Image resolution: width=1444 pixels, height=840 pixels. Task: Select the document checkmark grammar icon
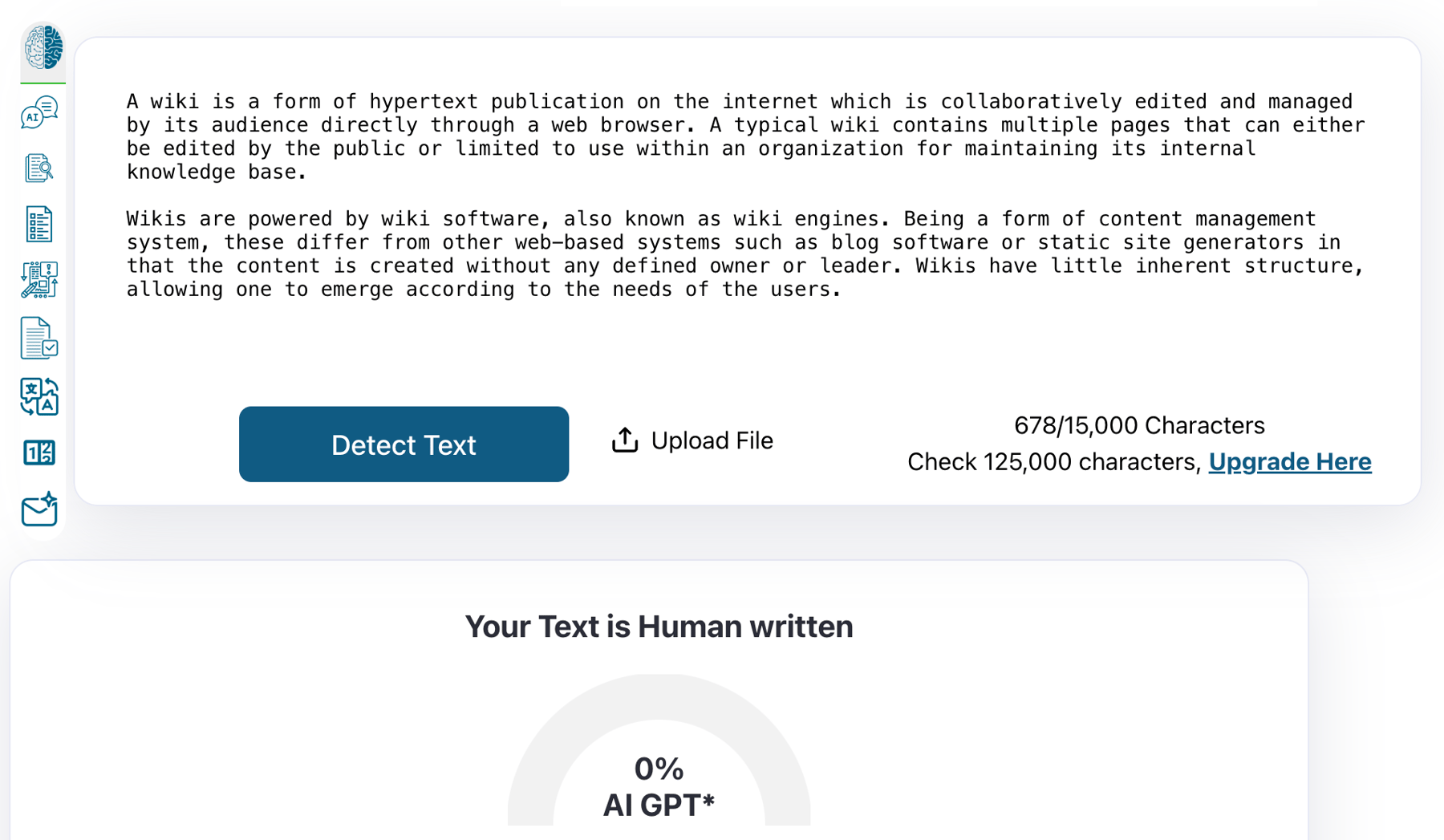(x=39, y=338)
